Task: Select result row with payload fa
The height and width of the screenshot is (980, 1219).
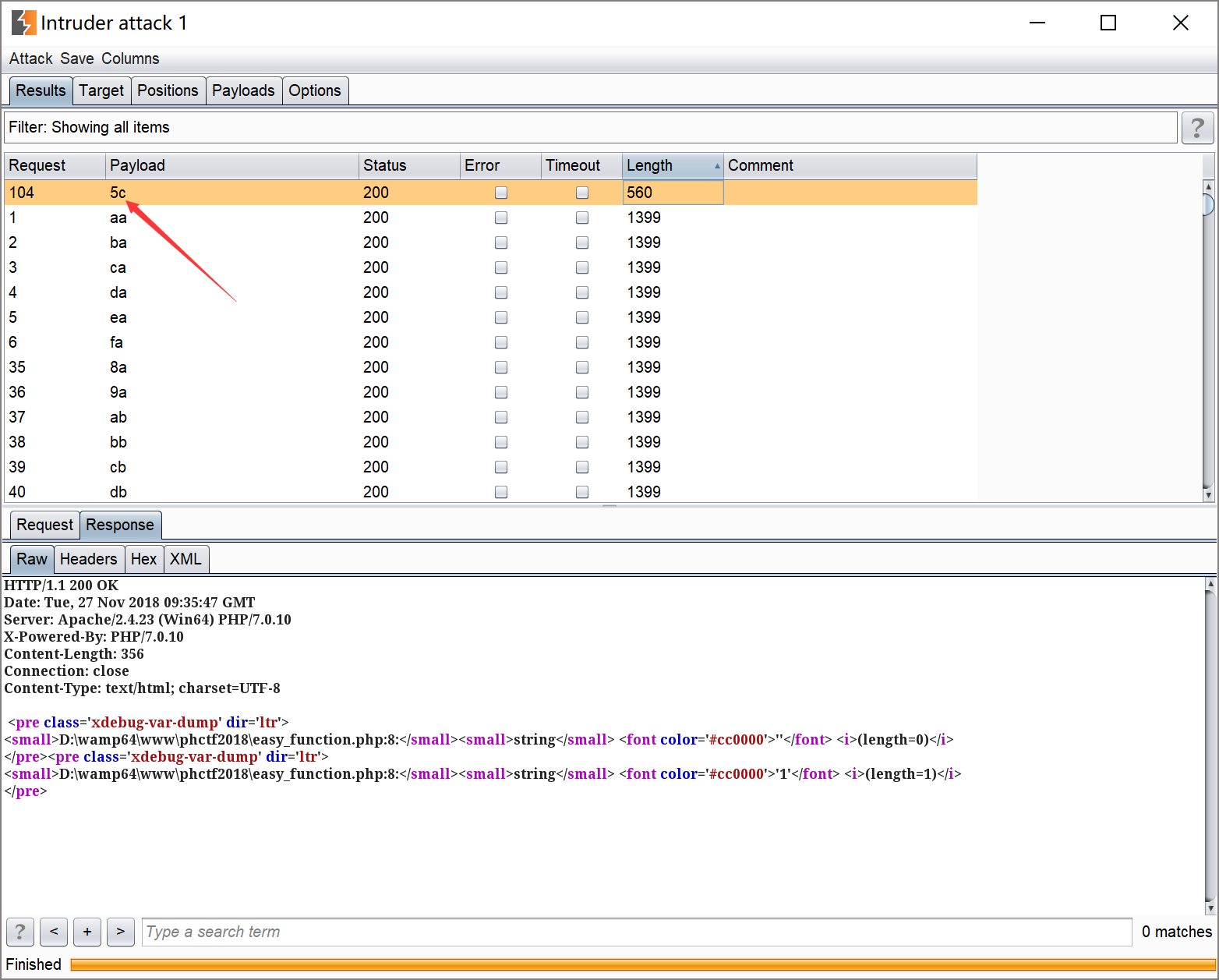Action: [491, 342]
